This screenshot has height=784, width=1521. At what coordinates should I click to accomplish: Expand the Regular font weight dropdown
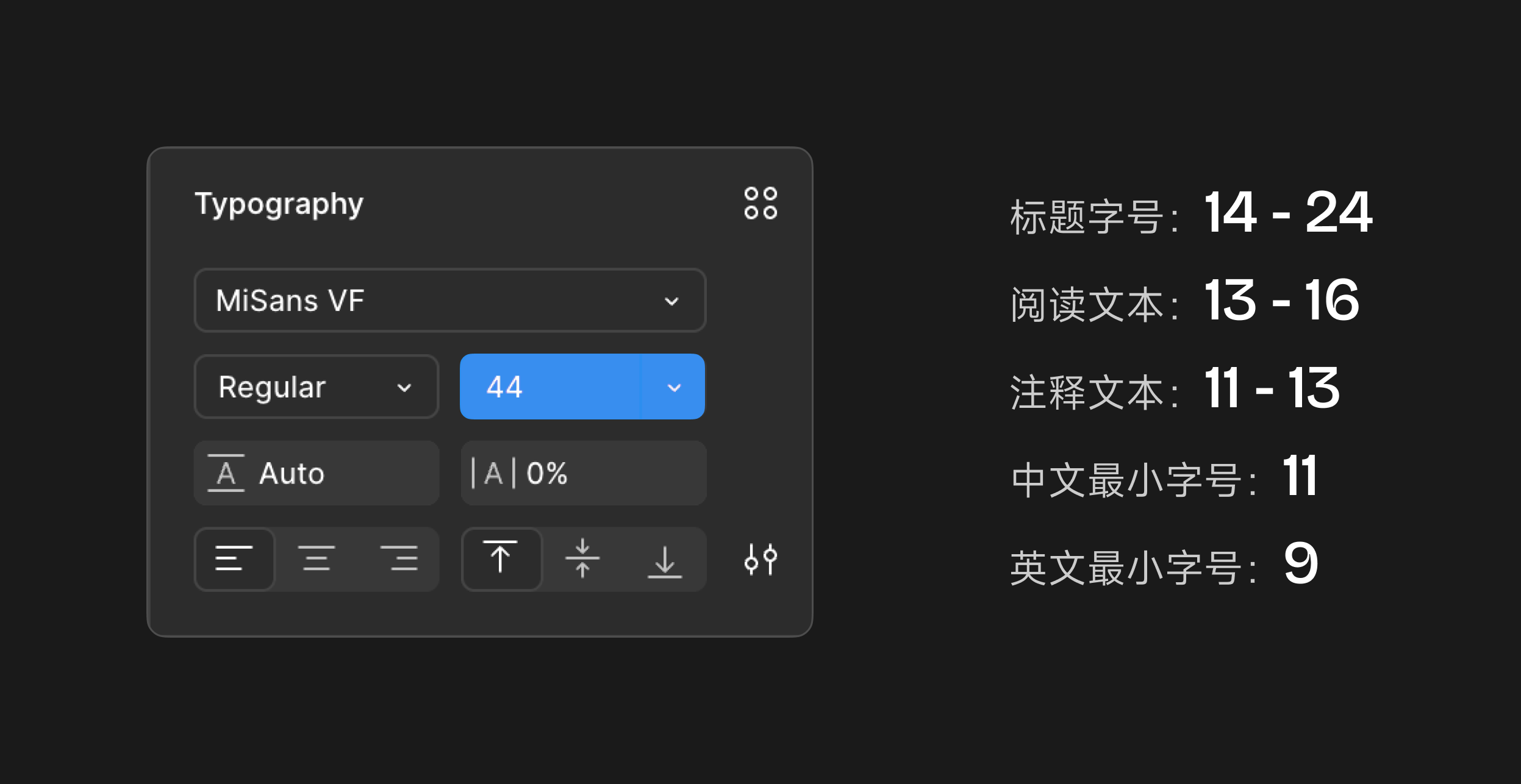(x=316, y=387)
